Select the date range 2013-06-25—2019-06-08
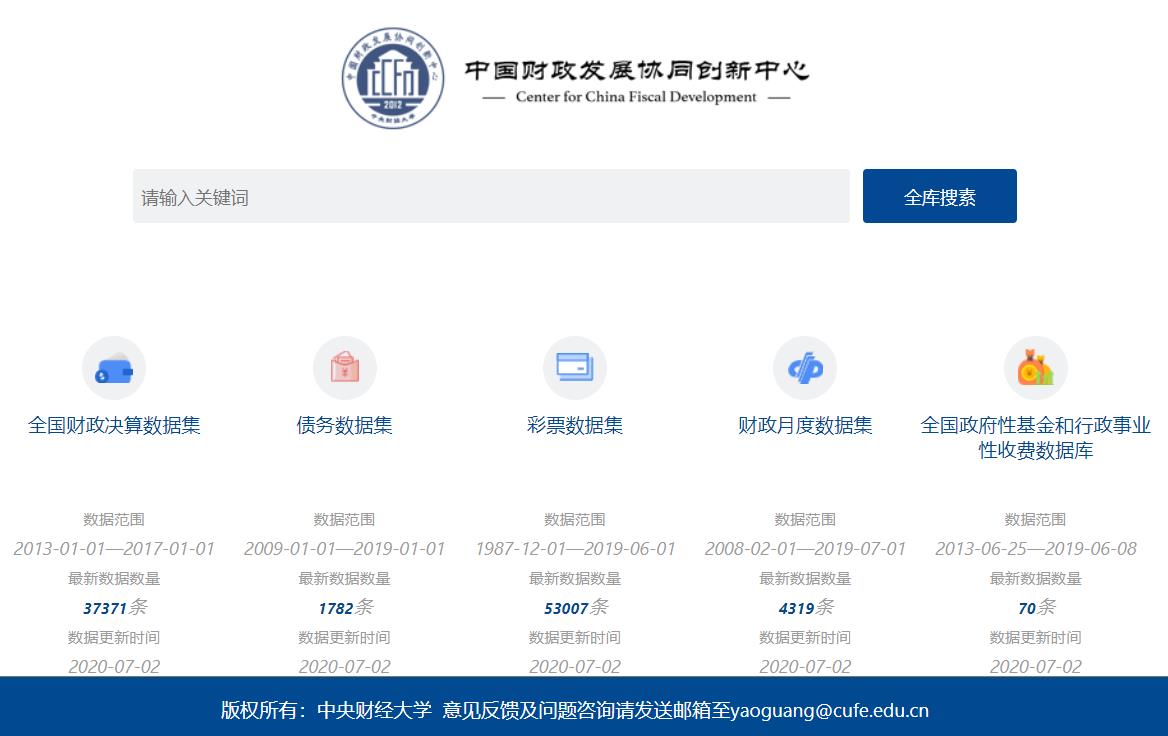1168x736 pixels. [x=1035, y=549]
